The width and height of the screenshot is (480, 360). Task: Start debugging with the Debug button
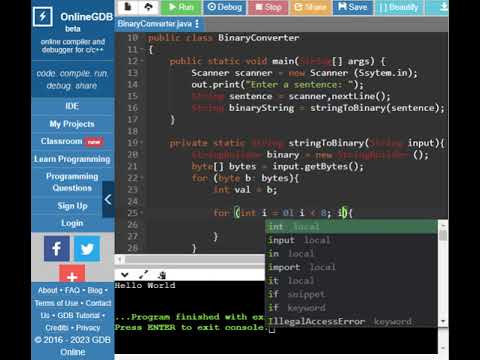point(225,7)
